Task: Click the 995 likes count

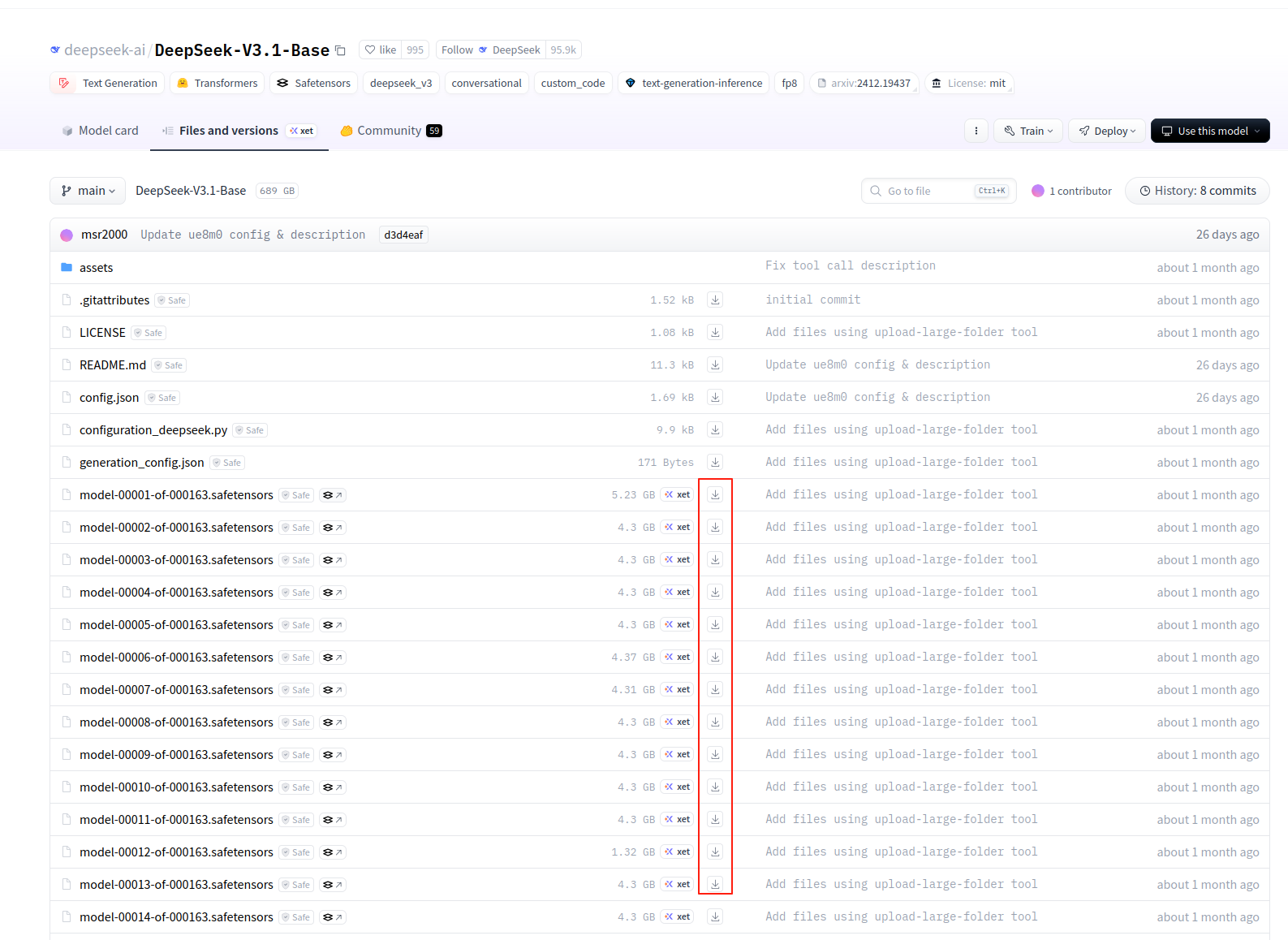Action: (415, 50)
